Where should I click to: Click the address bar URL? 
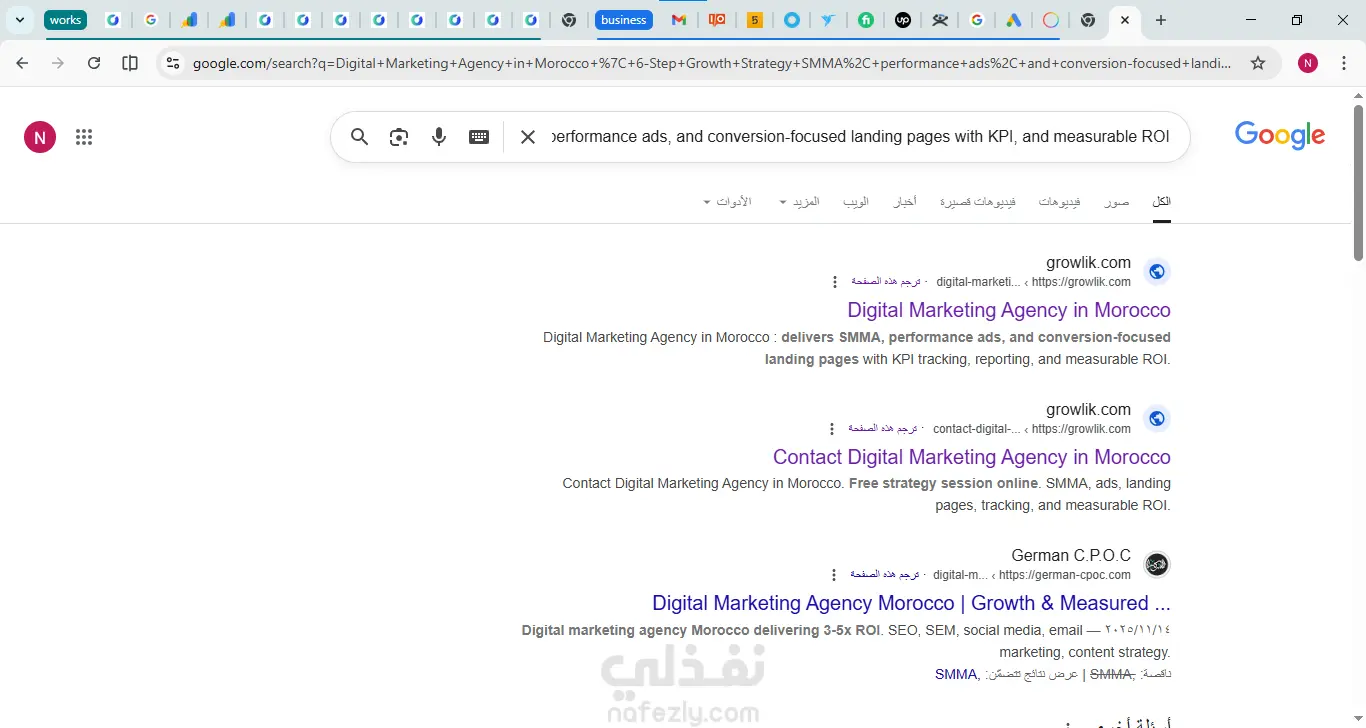pos(712,63)
